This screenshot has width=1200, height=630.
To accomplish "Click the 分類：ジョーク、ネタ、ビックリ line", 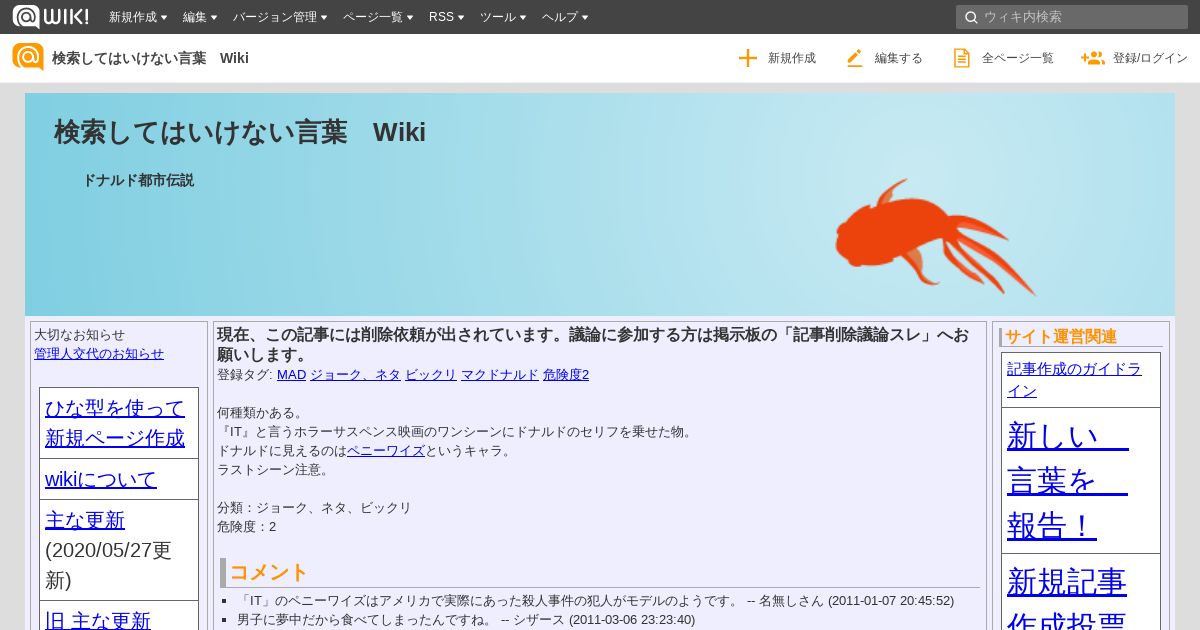I will tap(314, 508).
